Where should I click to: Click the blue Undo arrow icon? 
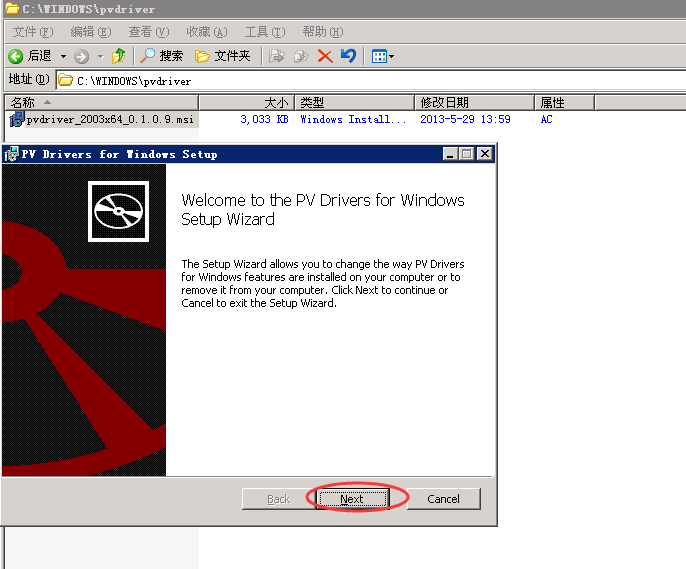[x=348, y=56]
